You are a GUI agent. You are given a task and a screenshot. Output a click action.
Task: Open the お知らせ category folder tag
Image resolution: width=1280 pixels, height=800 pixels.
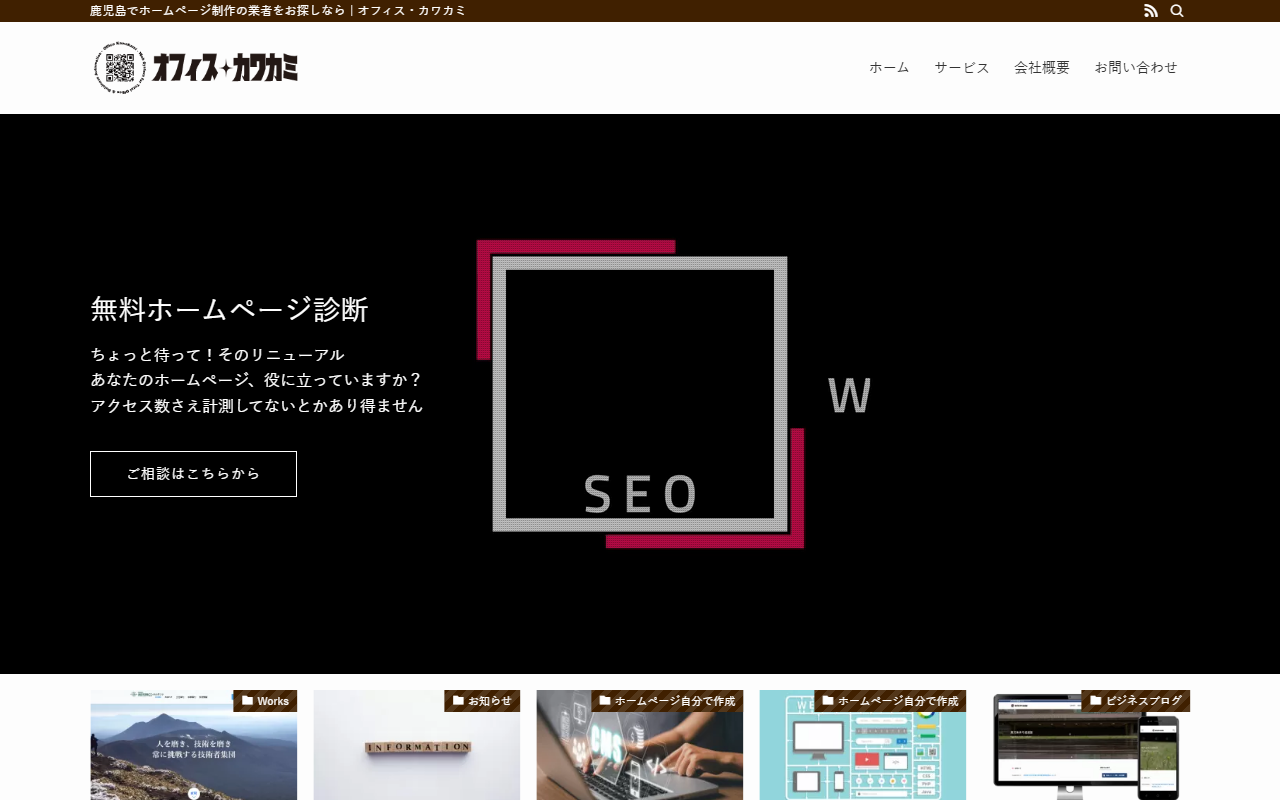click(482, 701)
